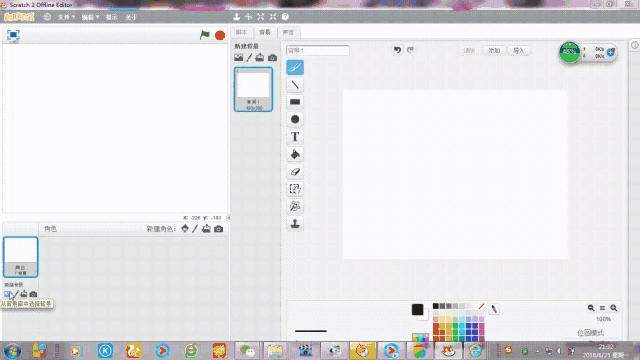The height and width of the screenshot is (360, 640).
Task: Click the backdrop name input field
Action: [318, 51]
